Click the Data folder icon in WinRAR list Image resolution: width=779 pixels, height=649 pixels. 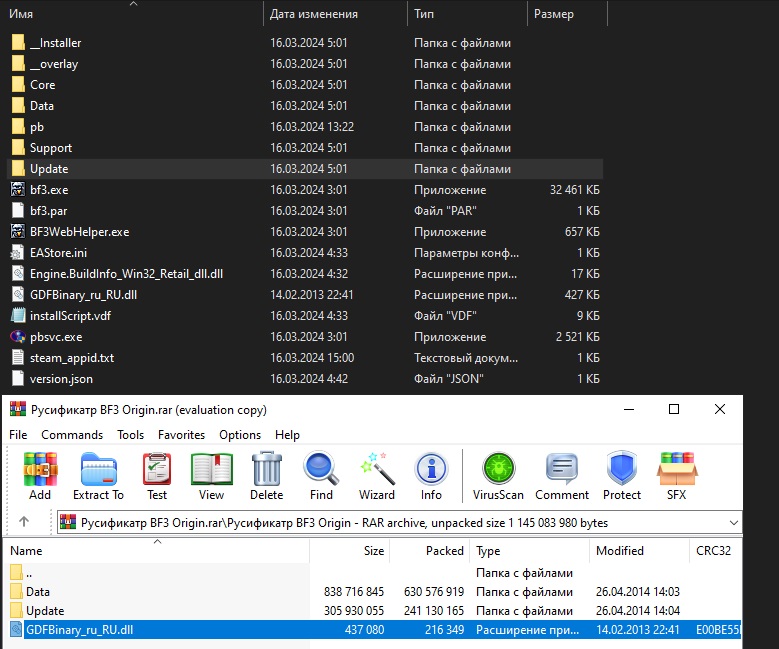(16, 591)
